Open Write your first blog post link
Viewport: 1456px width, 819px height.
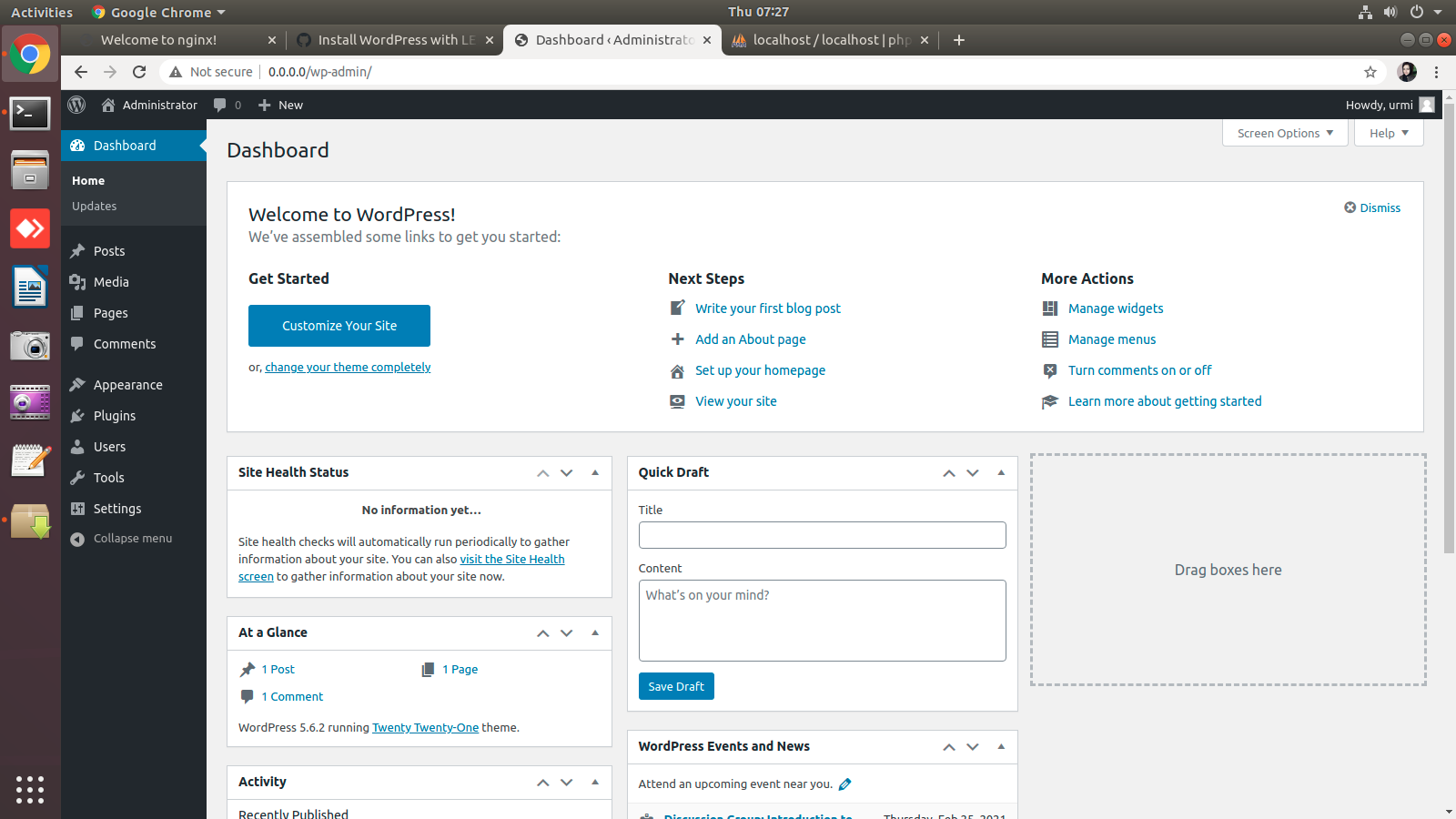point(768,308)
